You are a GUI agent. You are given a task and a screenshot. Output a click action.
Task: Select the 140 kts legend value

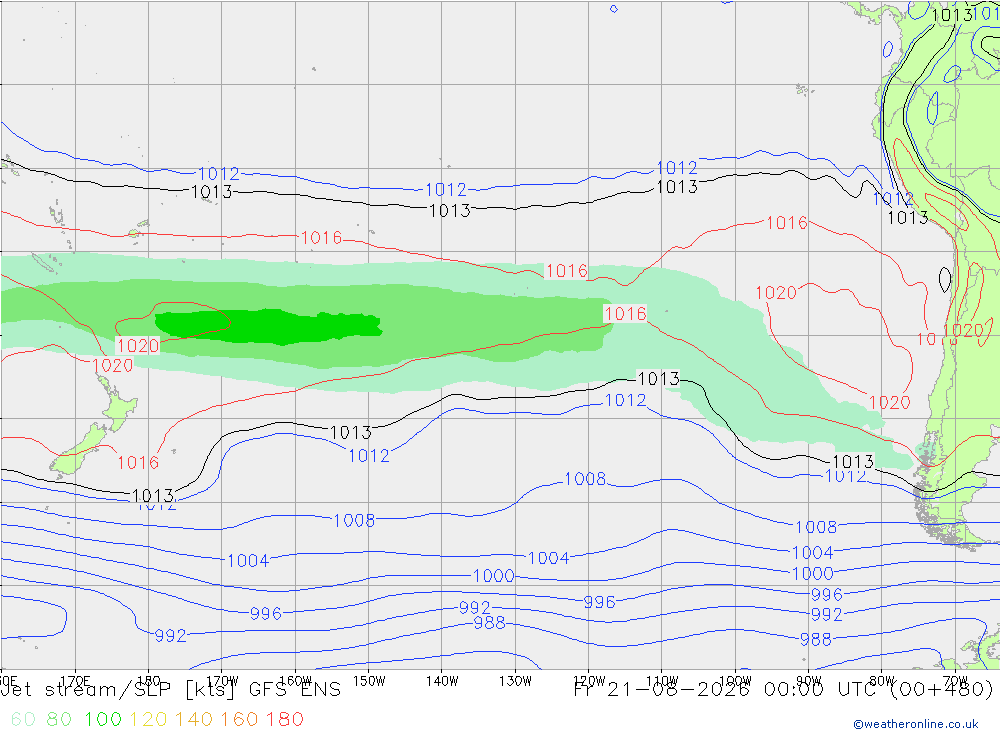click(194, 720)
